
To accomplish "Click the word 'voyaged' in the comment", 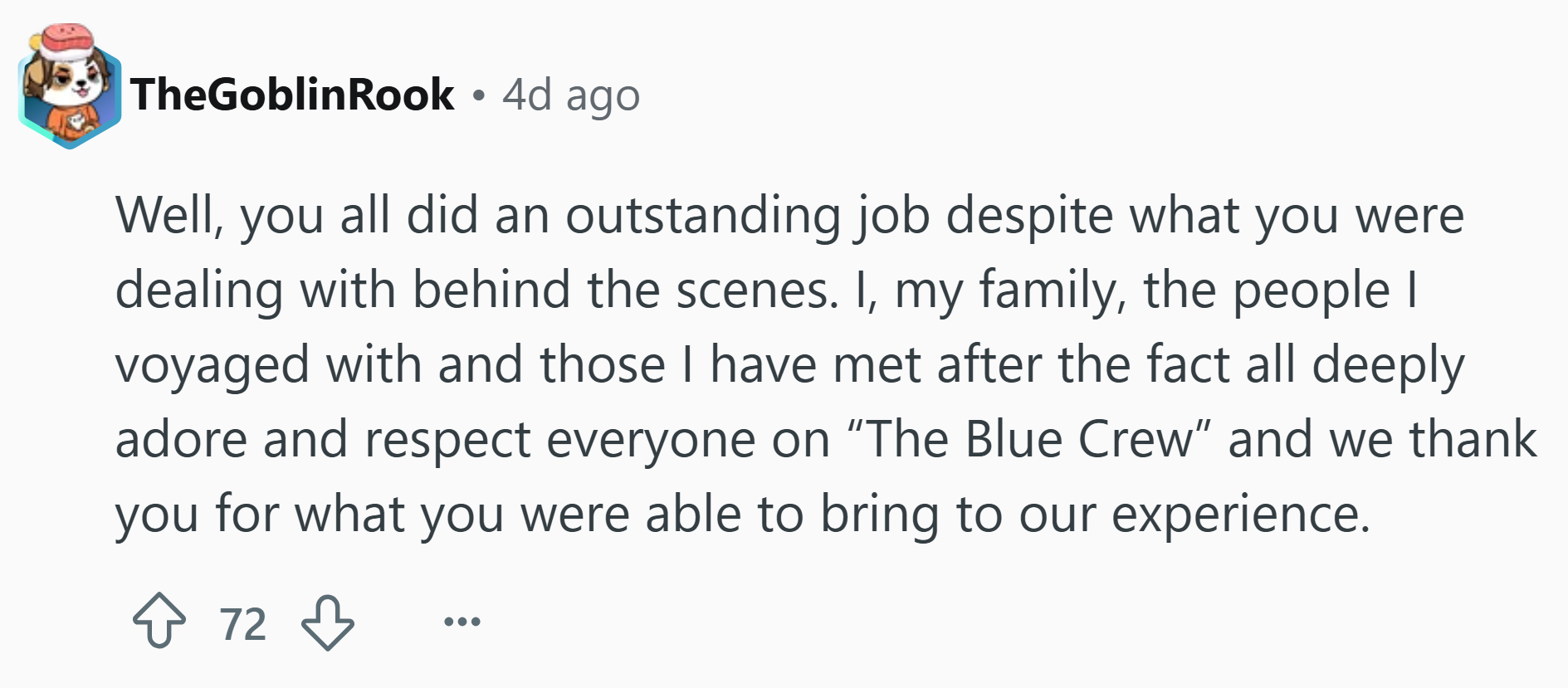I will [212, 366].
